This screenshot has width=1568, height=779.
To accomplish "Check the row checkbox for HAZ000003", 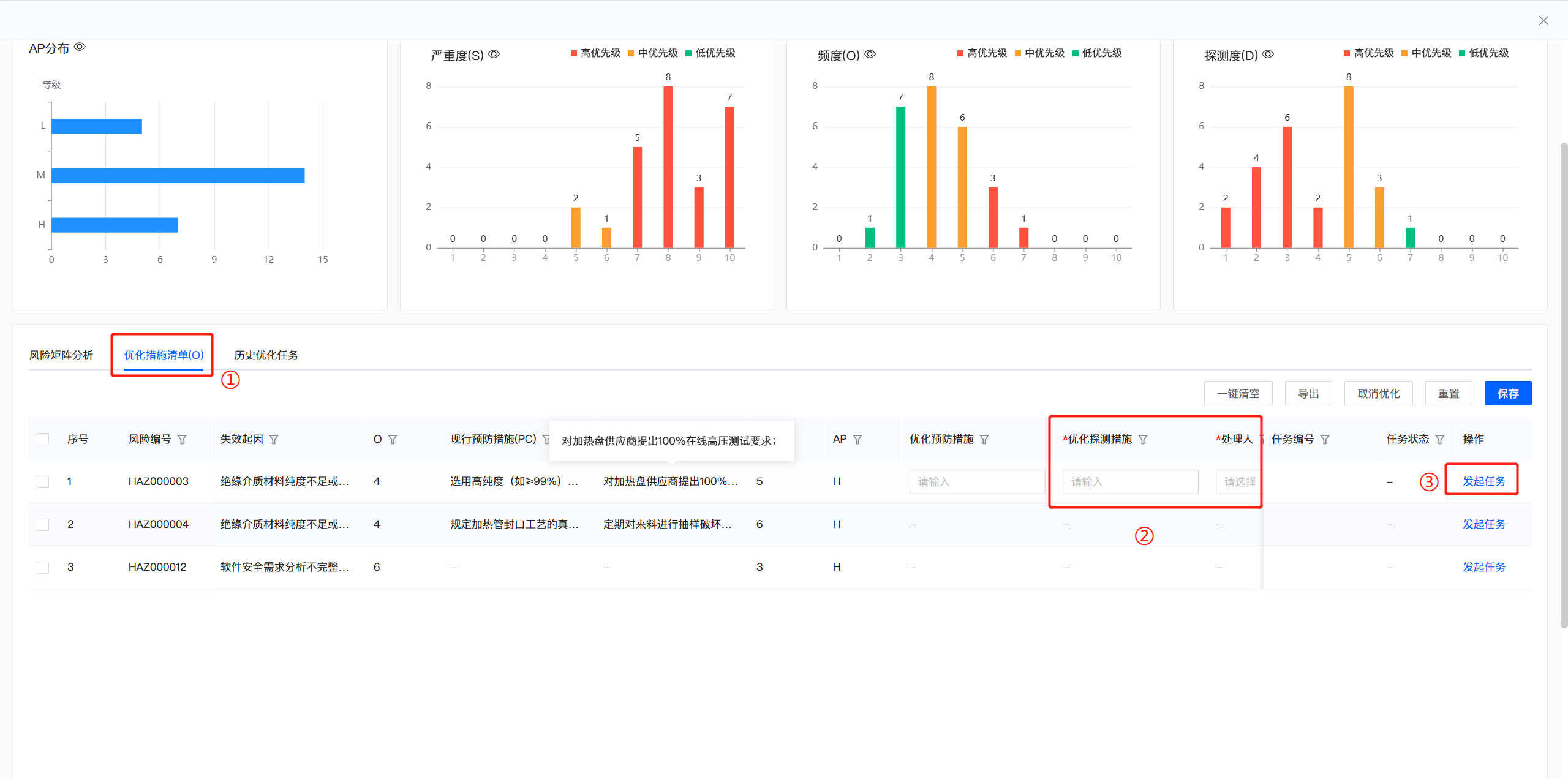I will [x=43, y=482].
